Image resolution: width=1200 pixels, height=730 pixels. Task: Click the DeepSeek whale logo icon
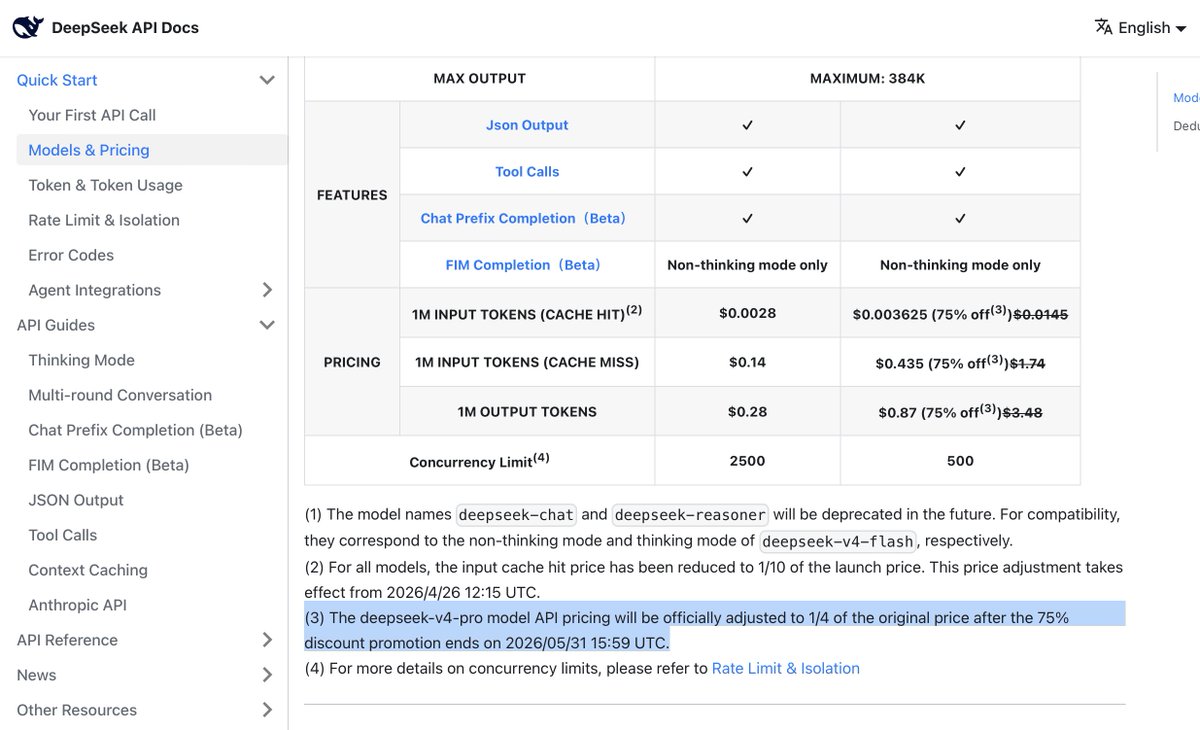pos(27,28)
